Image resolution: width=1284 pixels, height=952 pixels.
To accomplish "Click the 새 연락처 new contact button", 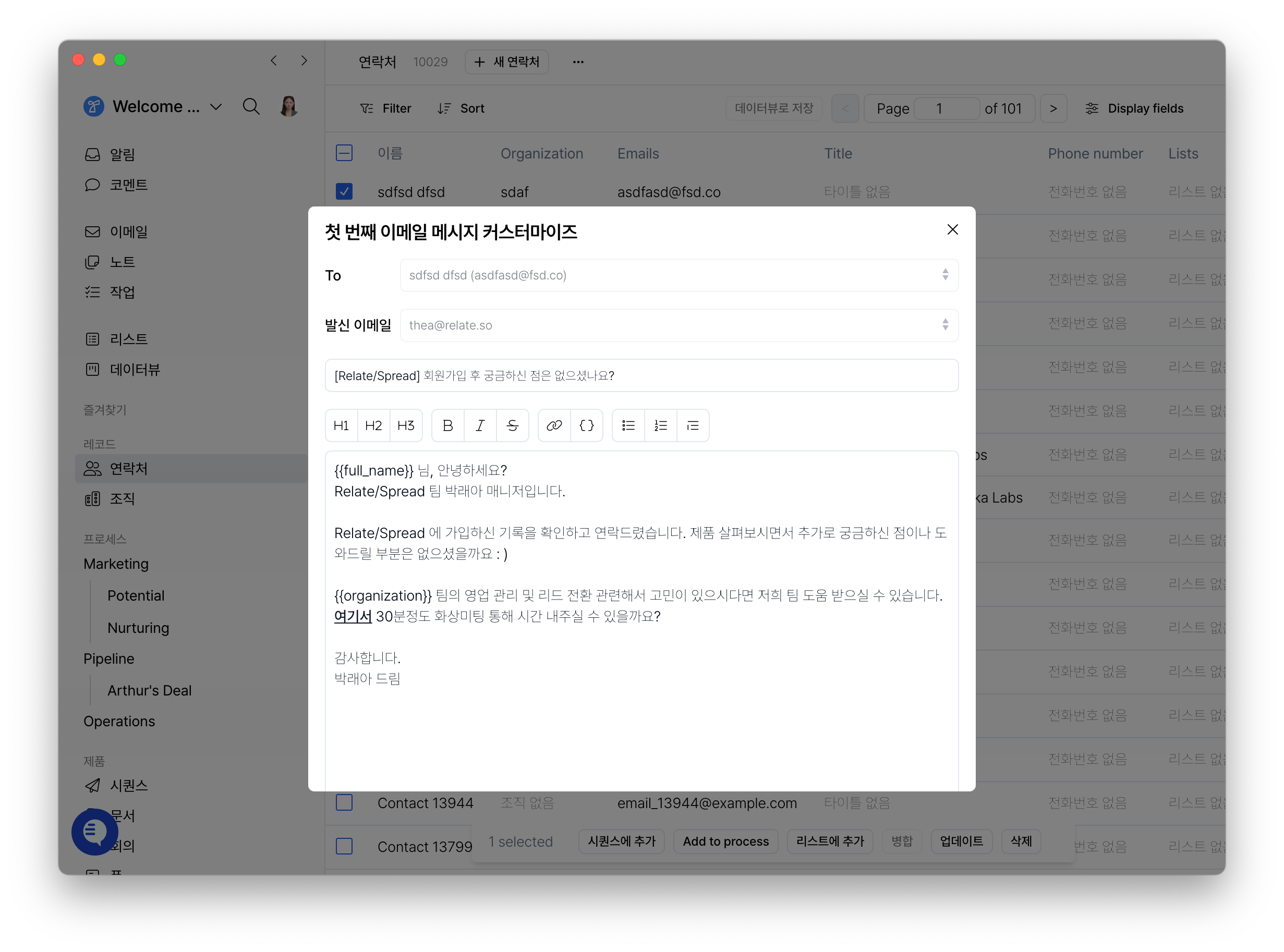I will (506, 62).
